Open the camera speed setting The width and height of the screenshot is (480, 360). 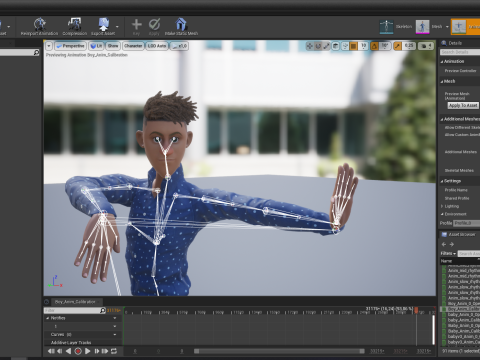(x=426, y=46)
